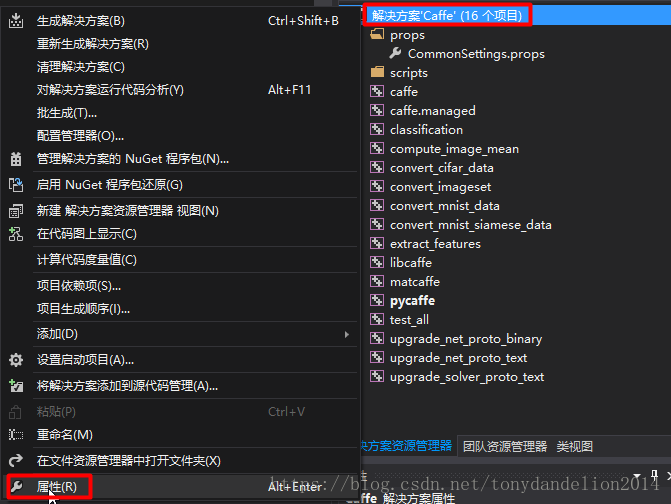Click the props folder icon
671x504 pixels.
click(377, 34)
